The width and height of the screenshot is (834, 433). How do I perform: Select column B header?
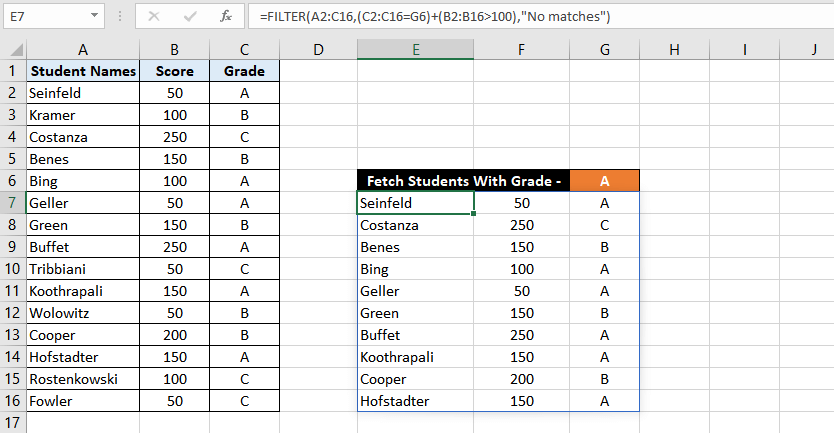174,50
